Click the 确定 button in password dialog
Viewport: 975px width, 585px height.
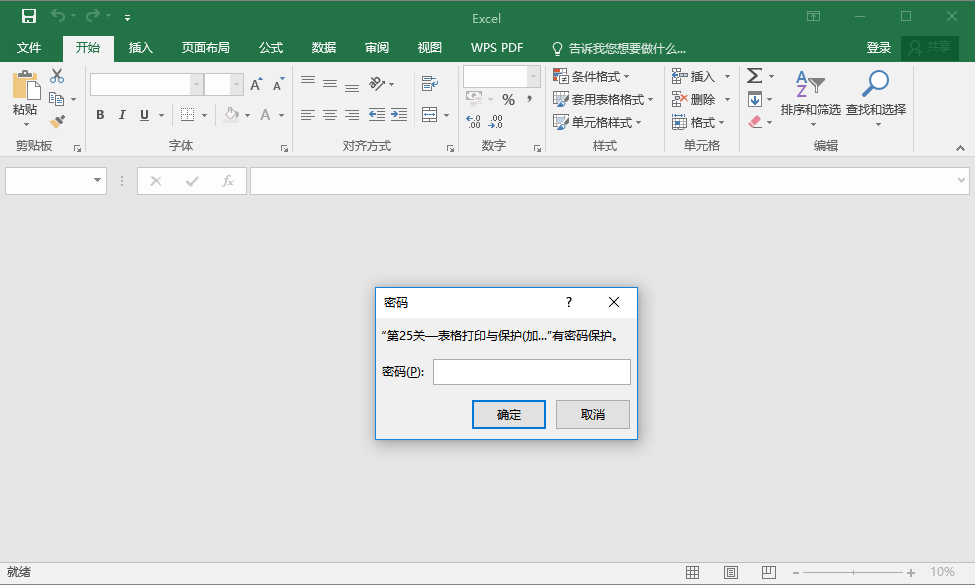pyautogui.click(x=509, y=415)
